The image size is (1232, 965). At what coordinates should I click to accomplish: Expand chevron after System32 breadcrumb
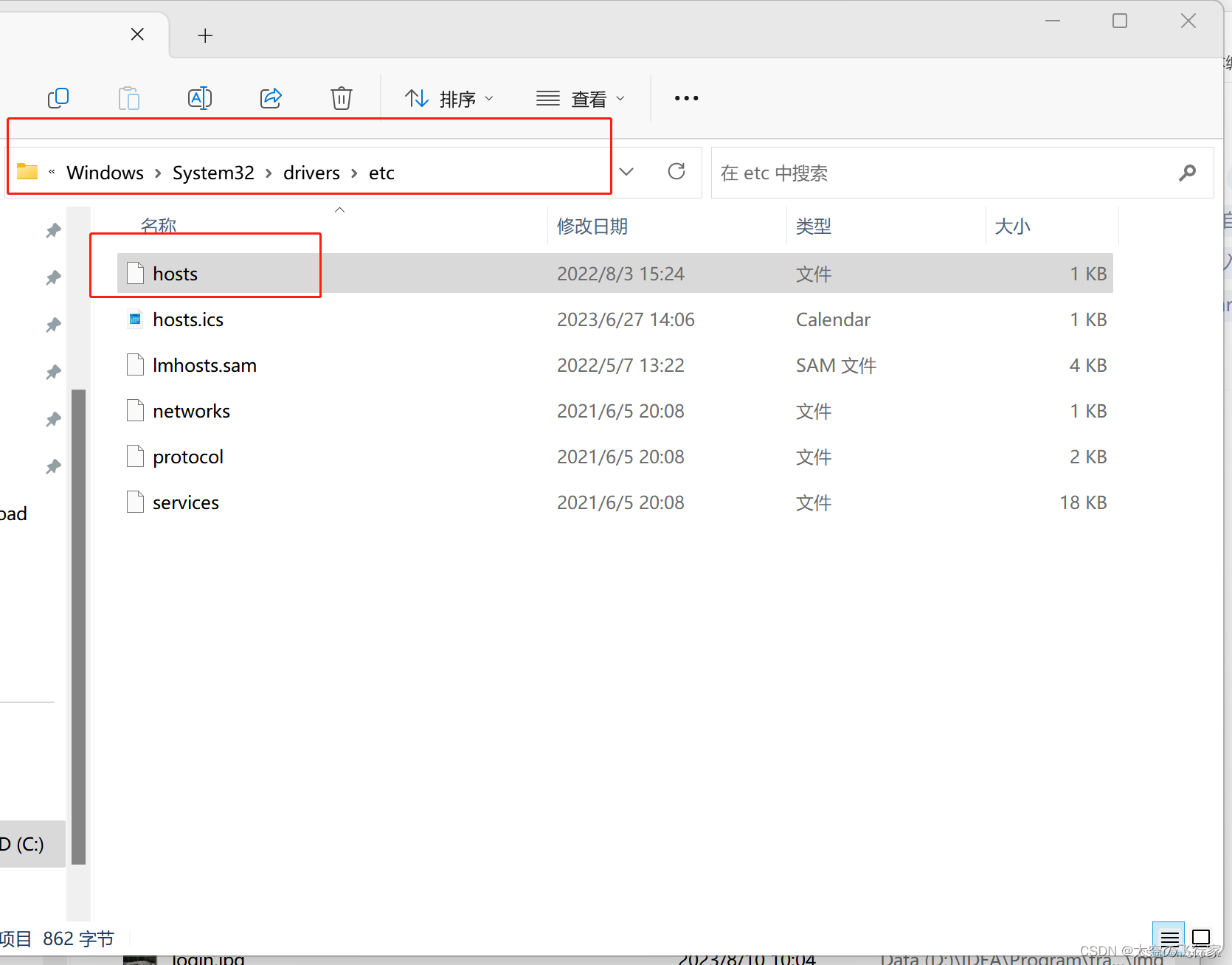269,173
